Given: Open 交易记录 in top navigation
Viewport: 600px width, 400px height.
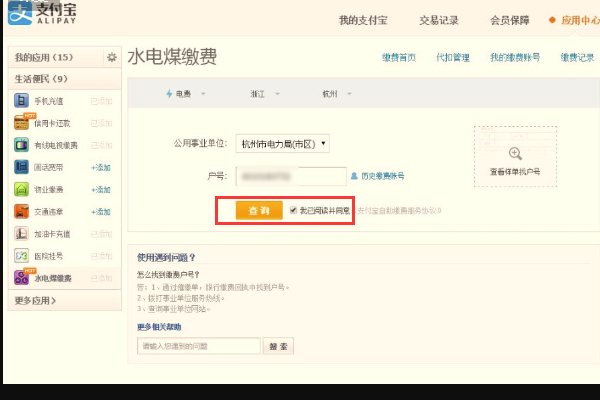Looking at the screenshot, I should coord(439,20).
